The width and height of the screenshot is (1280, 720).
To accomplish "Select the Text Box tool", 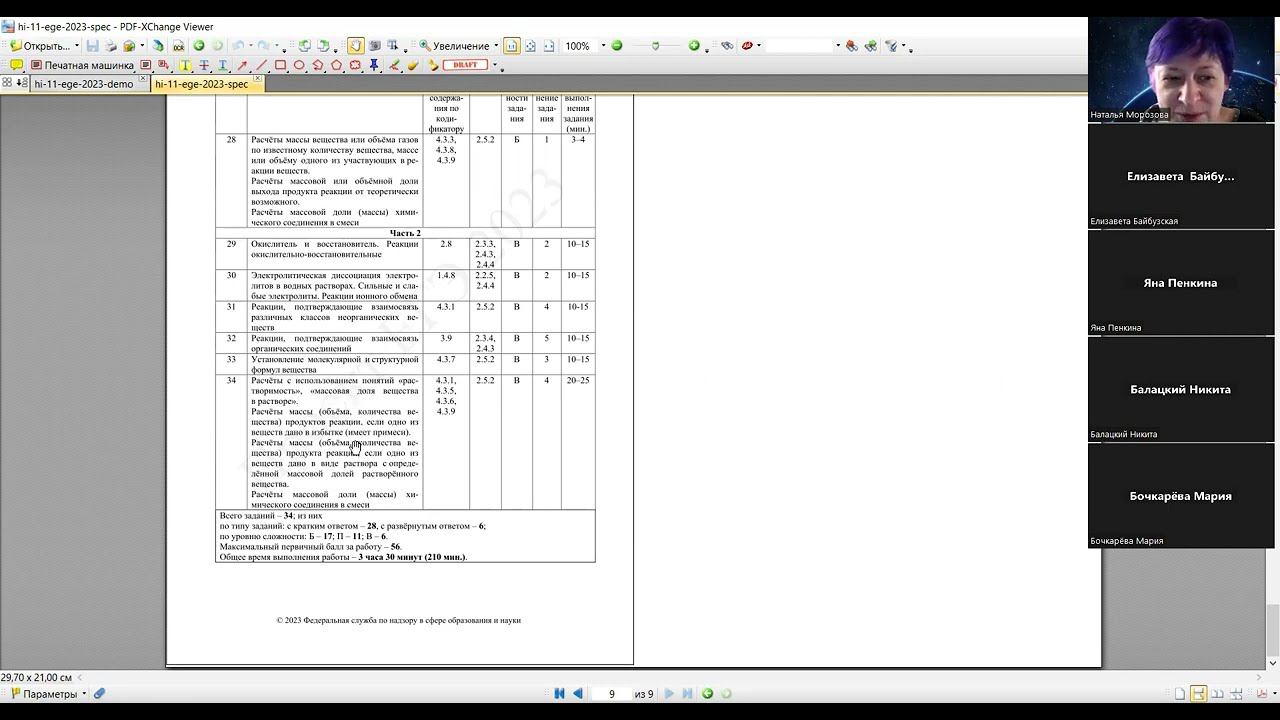I will 146,65.
